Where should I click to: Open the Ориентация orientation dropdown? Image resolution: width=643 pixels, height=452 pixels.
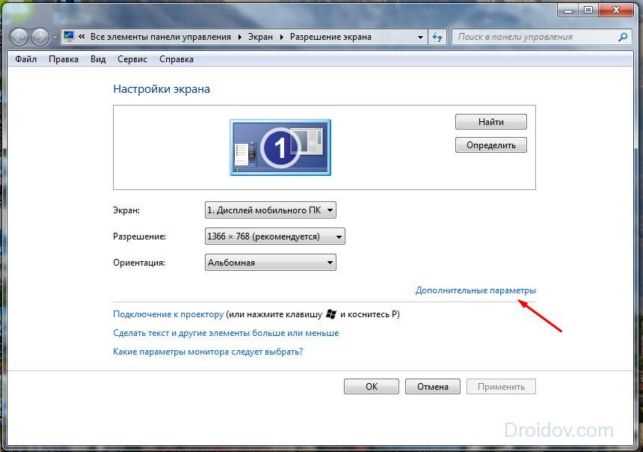click(x=271, y=263)
